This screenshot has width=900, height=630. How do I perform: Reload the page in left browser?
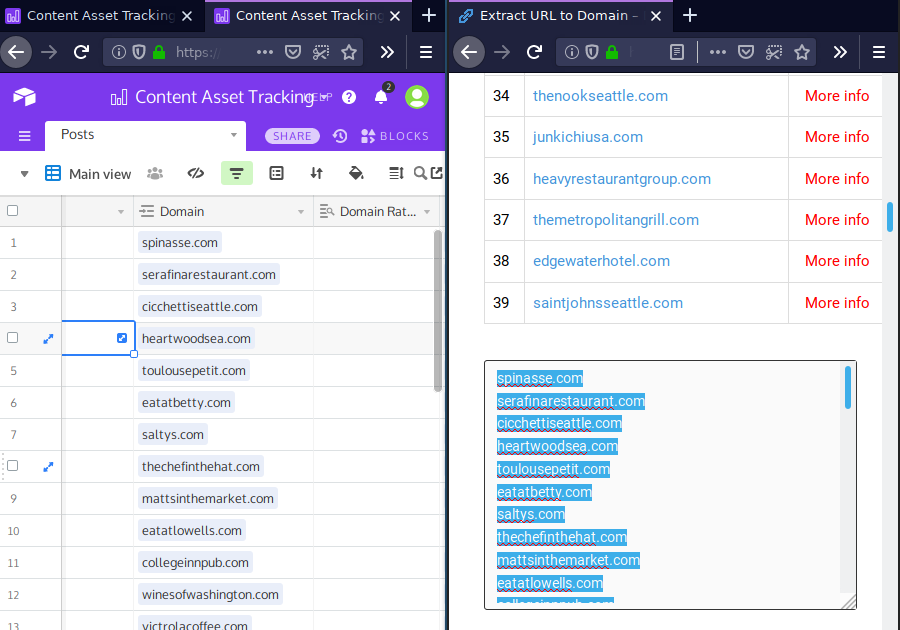pos(82,52)
